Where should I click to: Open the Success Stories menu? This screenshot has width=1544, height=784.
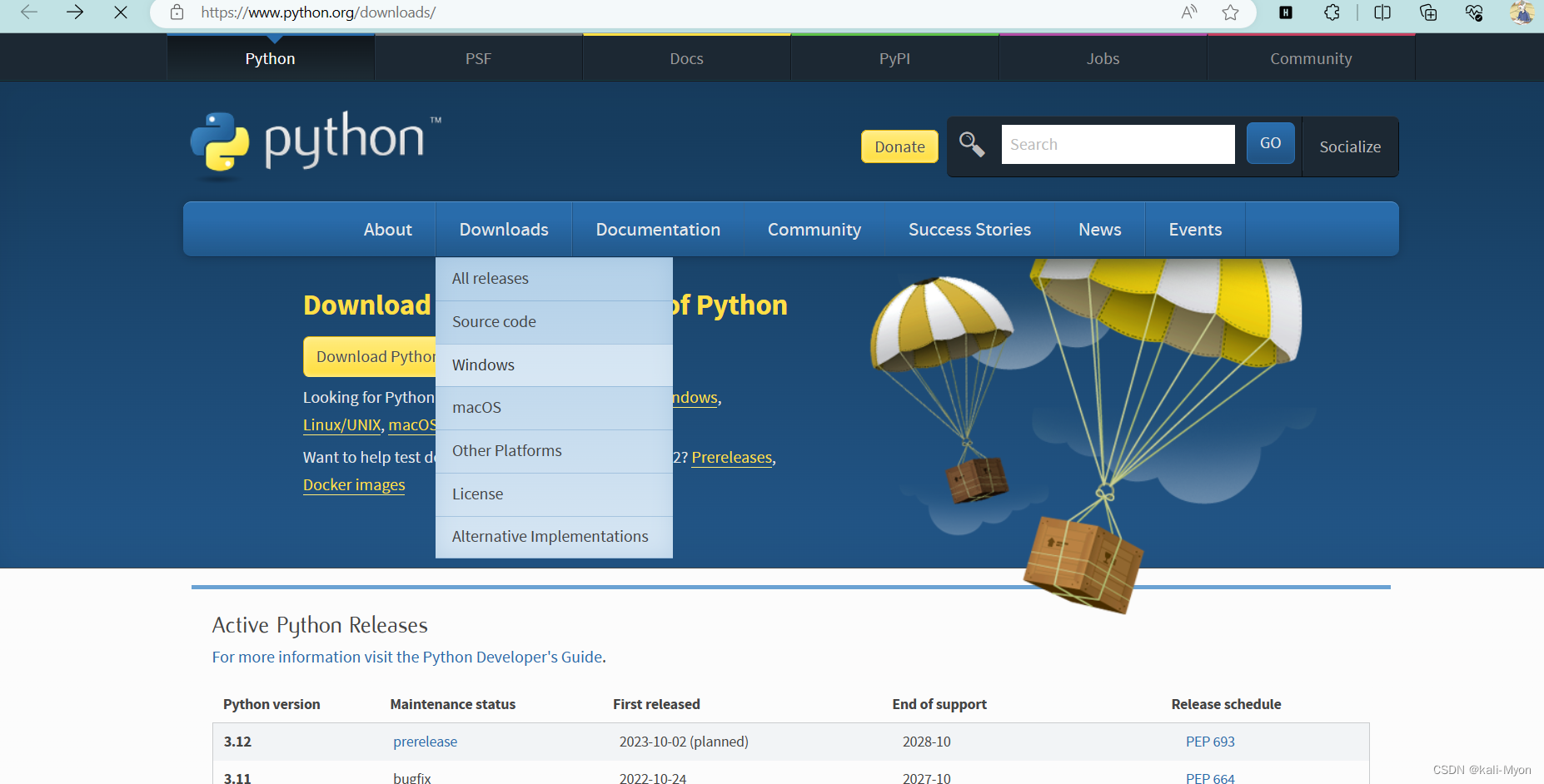(x=969, y=230)
